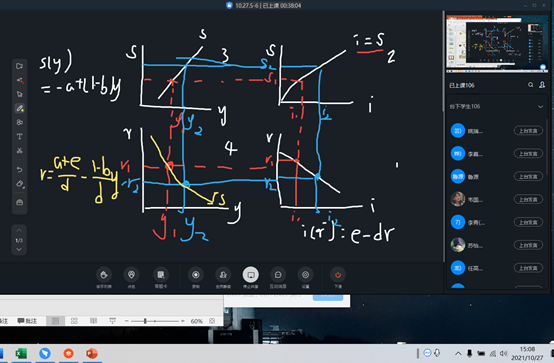Invite first student on stage
This screenshot has height=363, width=554.
pyautogui.click(x=528, y=131)
